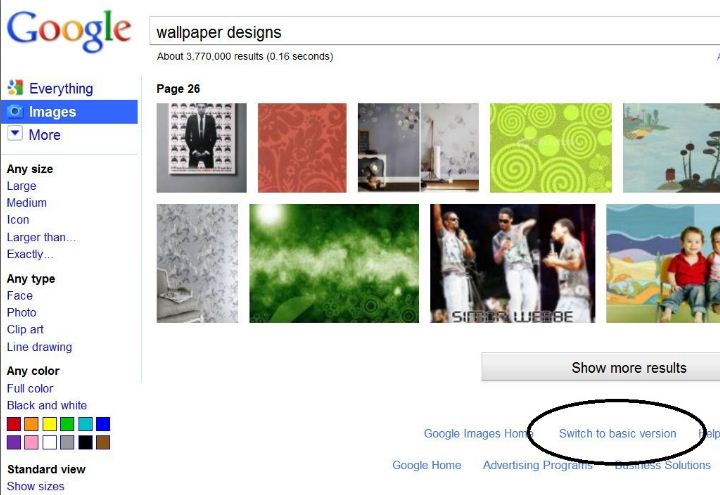Select the Everything search icon

coord(15,88)
